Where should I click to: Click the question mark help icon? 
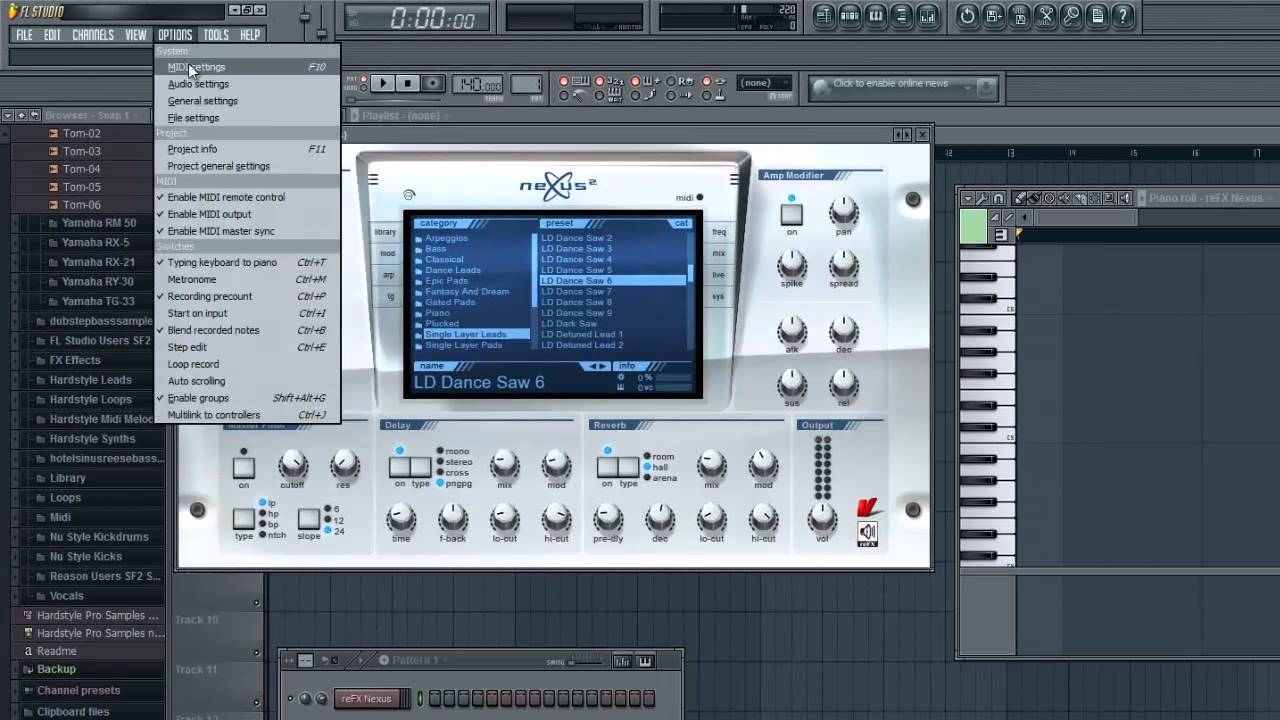coord(1122,15)
